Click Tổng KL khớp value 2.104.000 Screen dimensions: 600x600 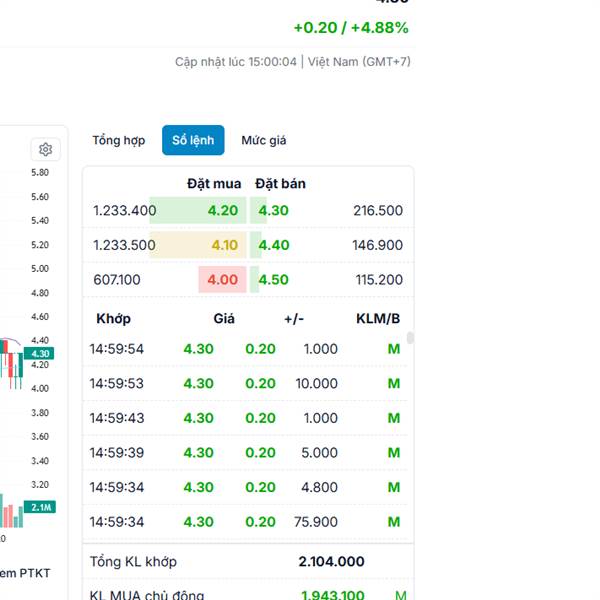click(x=331, y=561)
